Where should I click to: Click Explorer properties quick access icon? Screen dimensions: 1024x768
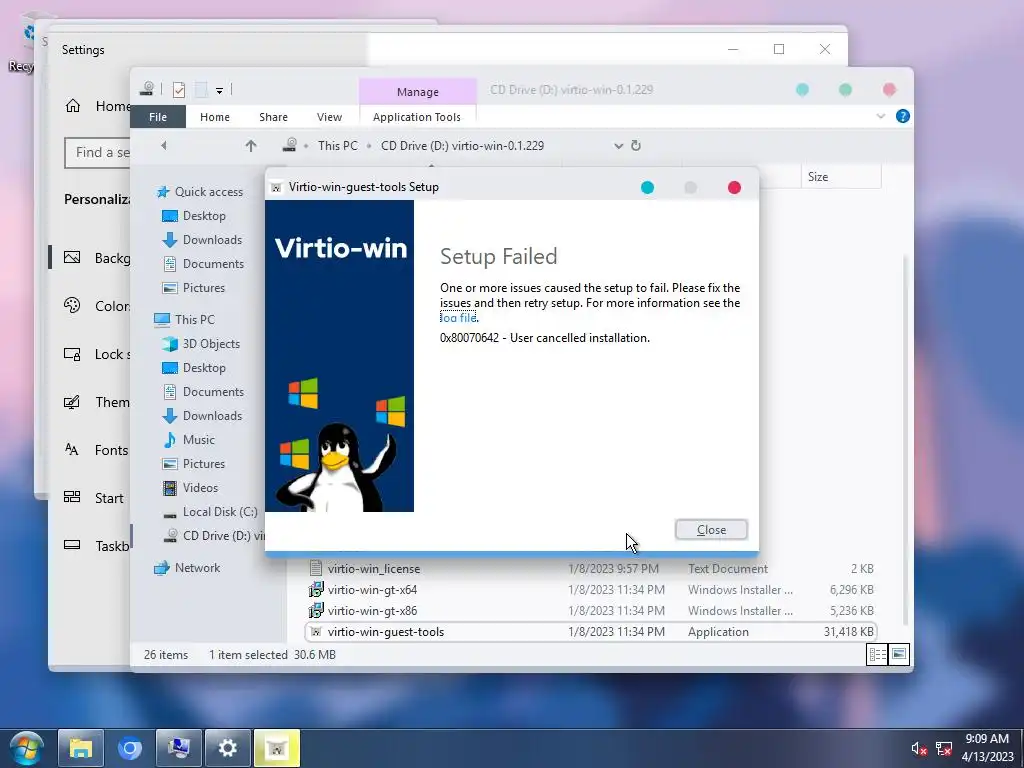point(179,90)
